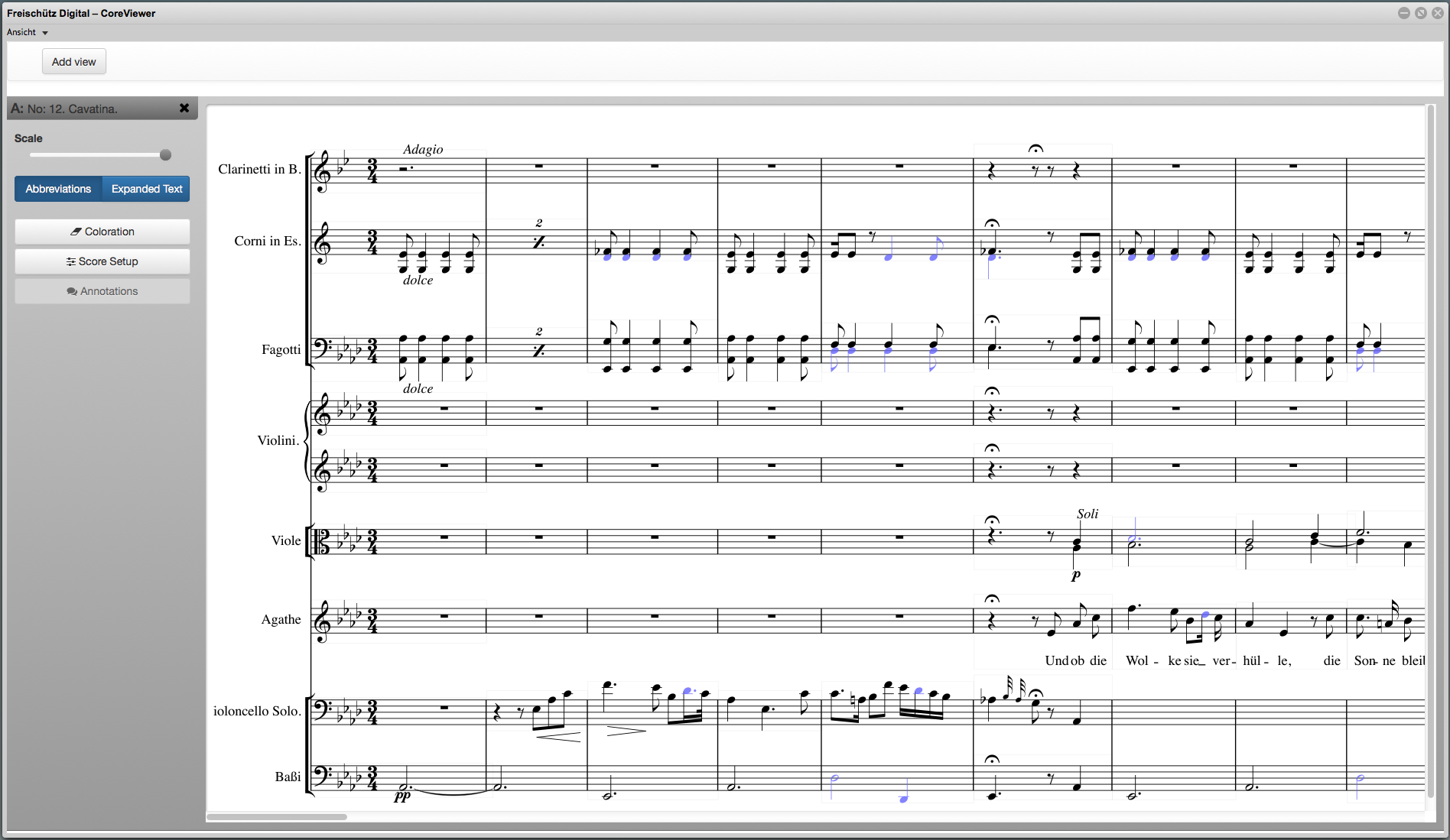Select the Agathe staff label
The width and height of the screenshot is (1450, 840).
click(x=281, y=619)
